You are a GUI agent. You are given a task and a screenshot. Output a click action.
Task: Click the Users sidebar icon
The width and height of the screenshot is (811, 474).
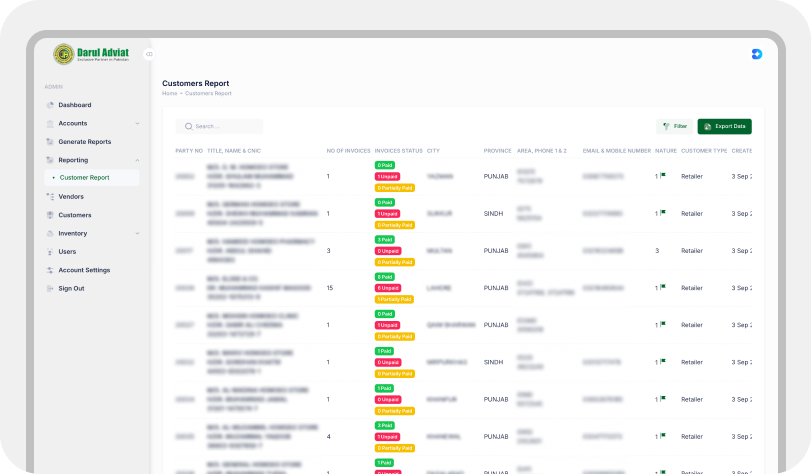[x=50, y=252]
